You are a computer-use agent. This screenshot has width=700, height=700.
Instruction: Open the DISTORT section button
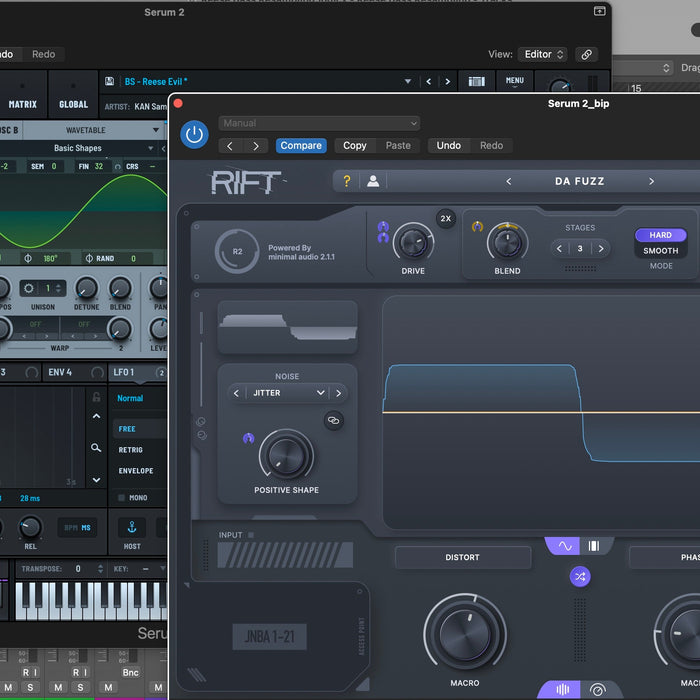pyautogui.click(x=462, y=557)
